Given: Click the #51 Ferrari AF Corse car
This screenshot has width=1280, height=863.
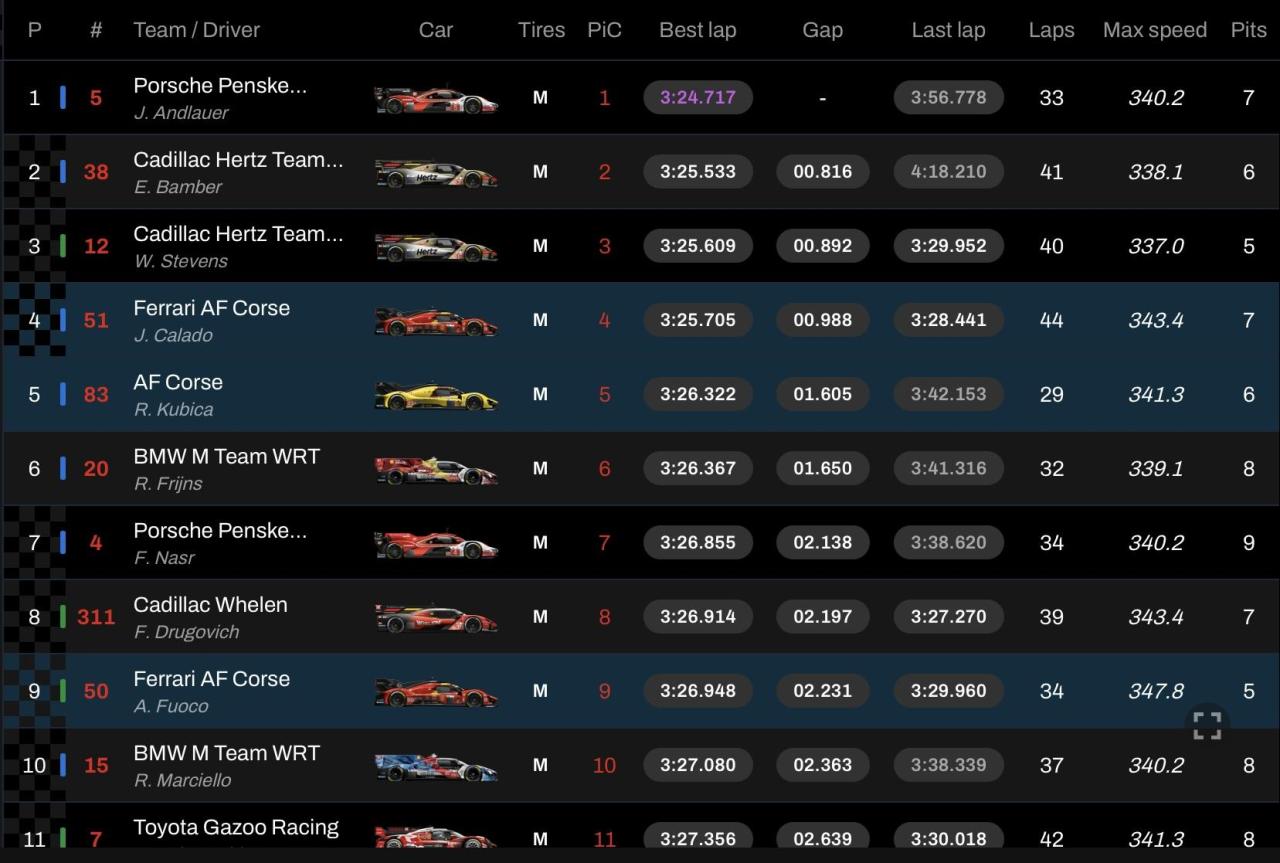Looking at the screenshot, I should 435,322.
